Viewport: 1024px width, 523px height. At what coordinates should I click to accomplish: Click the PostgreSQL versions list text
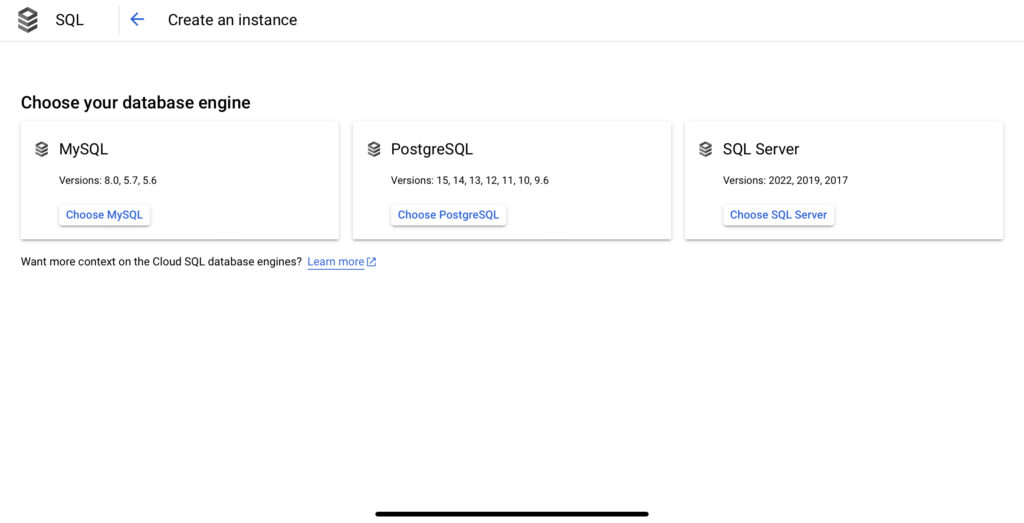[469, 181]
